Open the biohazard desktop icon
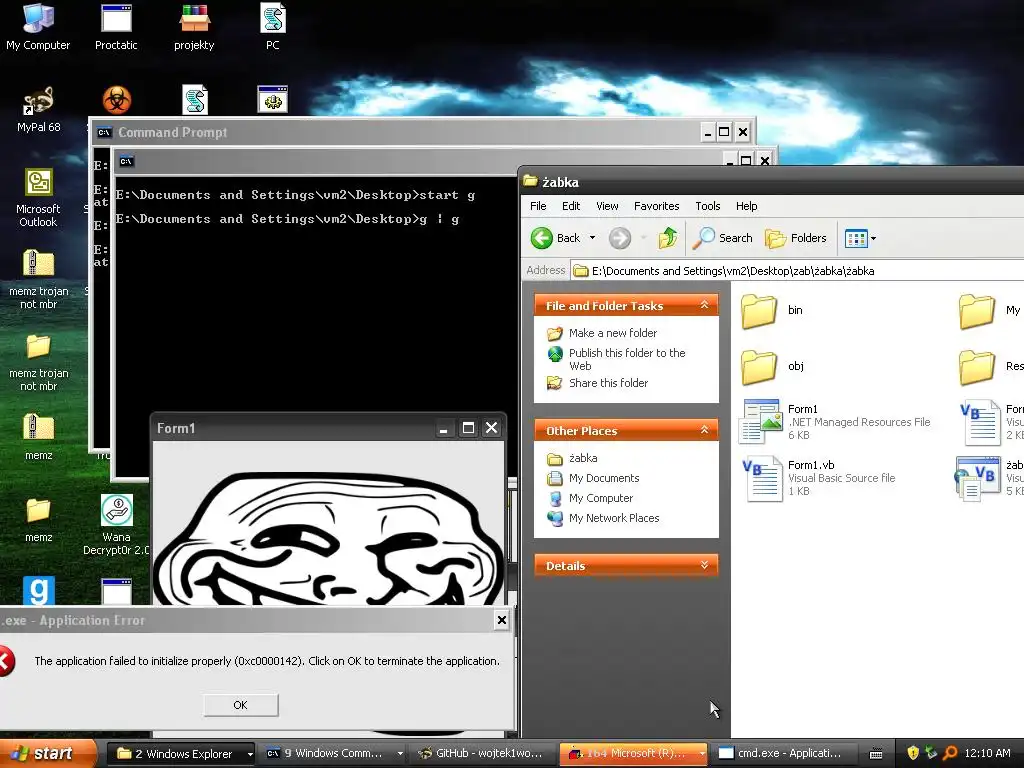 pos(117,100)
